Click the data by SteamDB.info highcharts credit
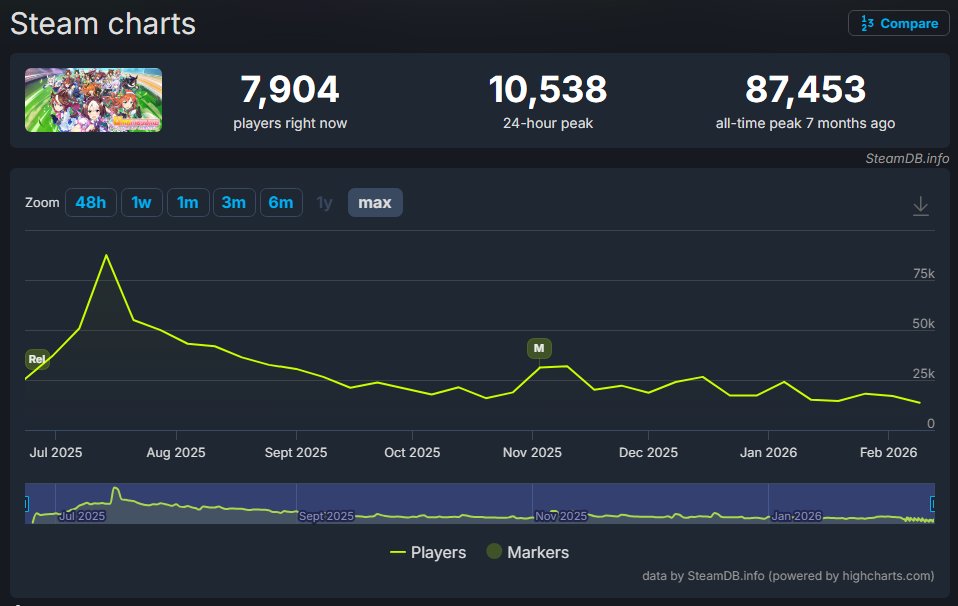This screenshot has height=606, width=958. point(788,575)
